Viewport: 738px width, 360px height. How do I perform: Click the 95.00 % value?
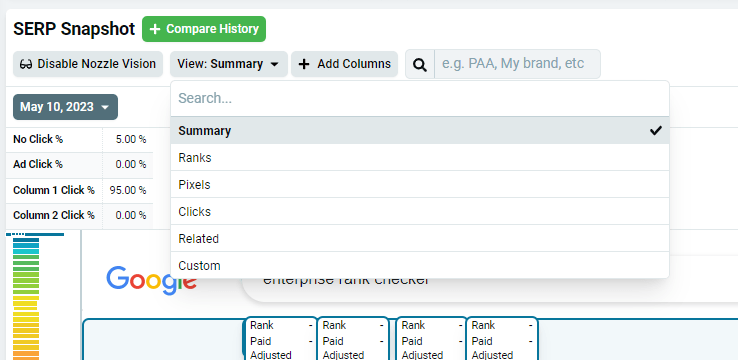(x=128, y=191)
